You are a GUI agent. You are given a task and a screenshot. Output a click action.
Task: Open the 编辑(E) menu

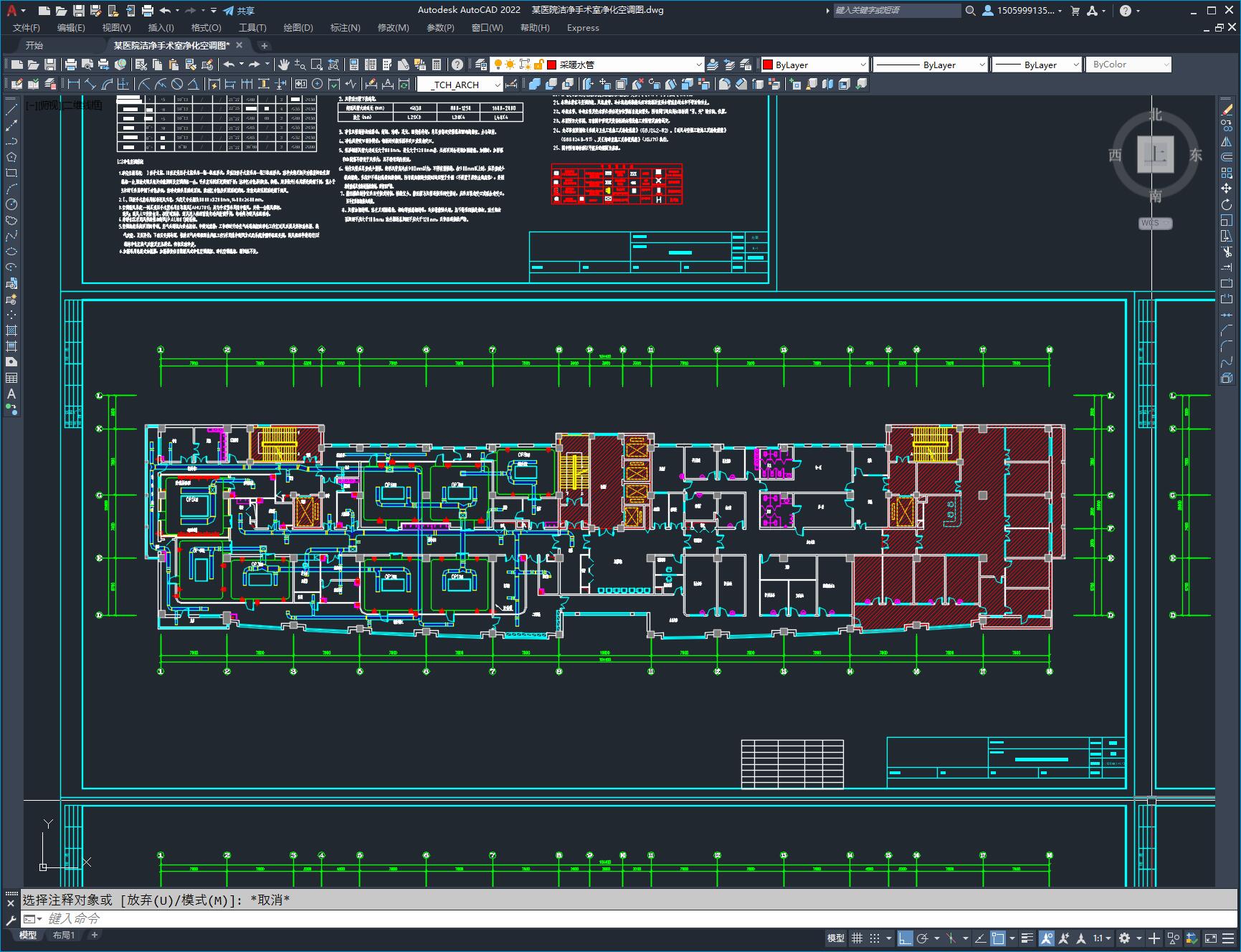pyautogui.click(x=71, y=27)
